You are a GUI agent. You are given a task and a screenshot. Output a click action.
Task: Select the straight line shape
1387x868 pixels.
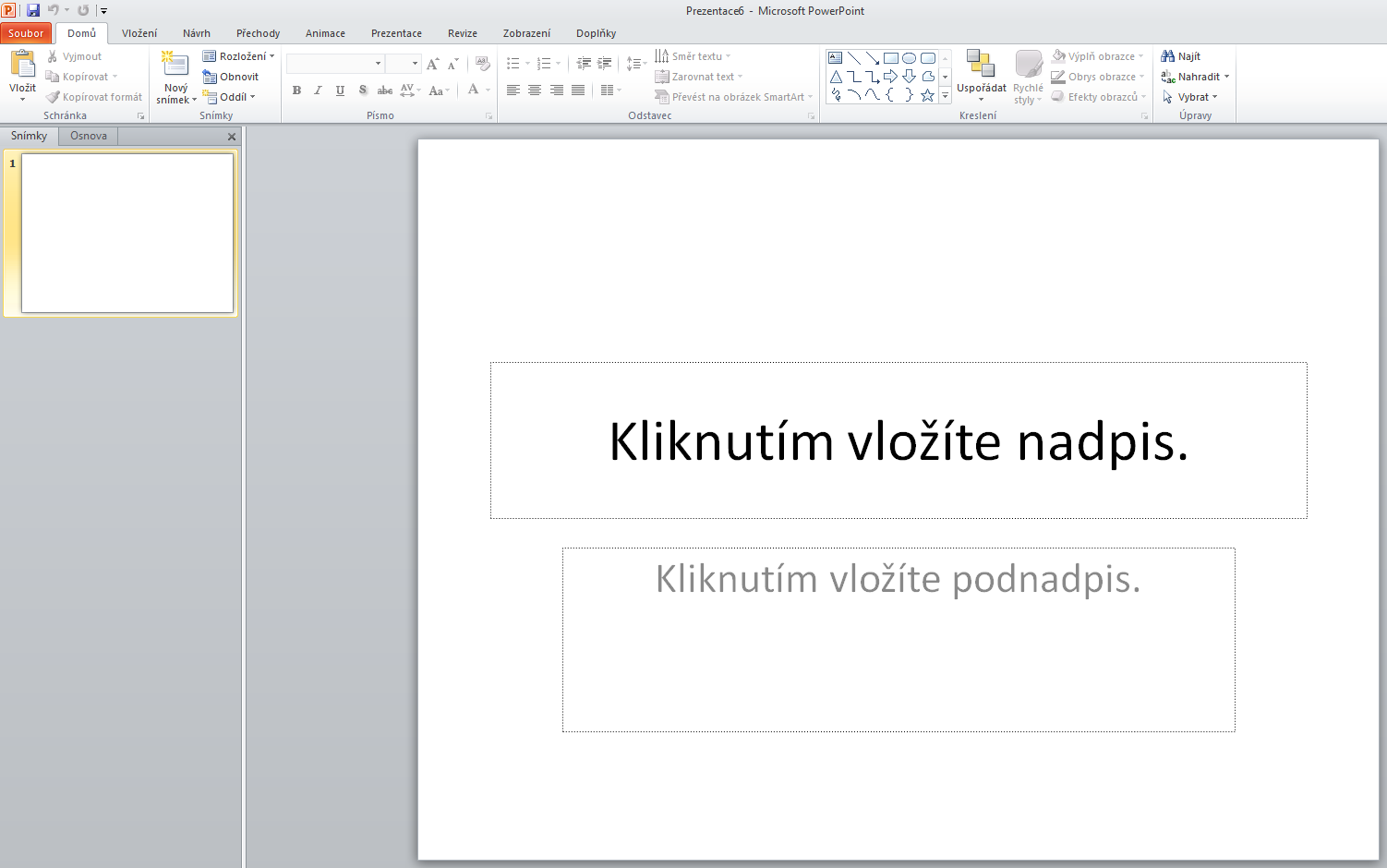854,57
